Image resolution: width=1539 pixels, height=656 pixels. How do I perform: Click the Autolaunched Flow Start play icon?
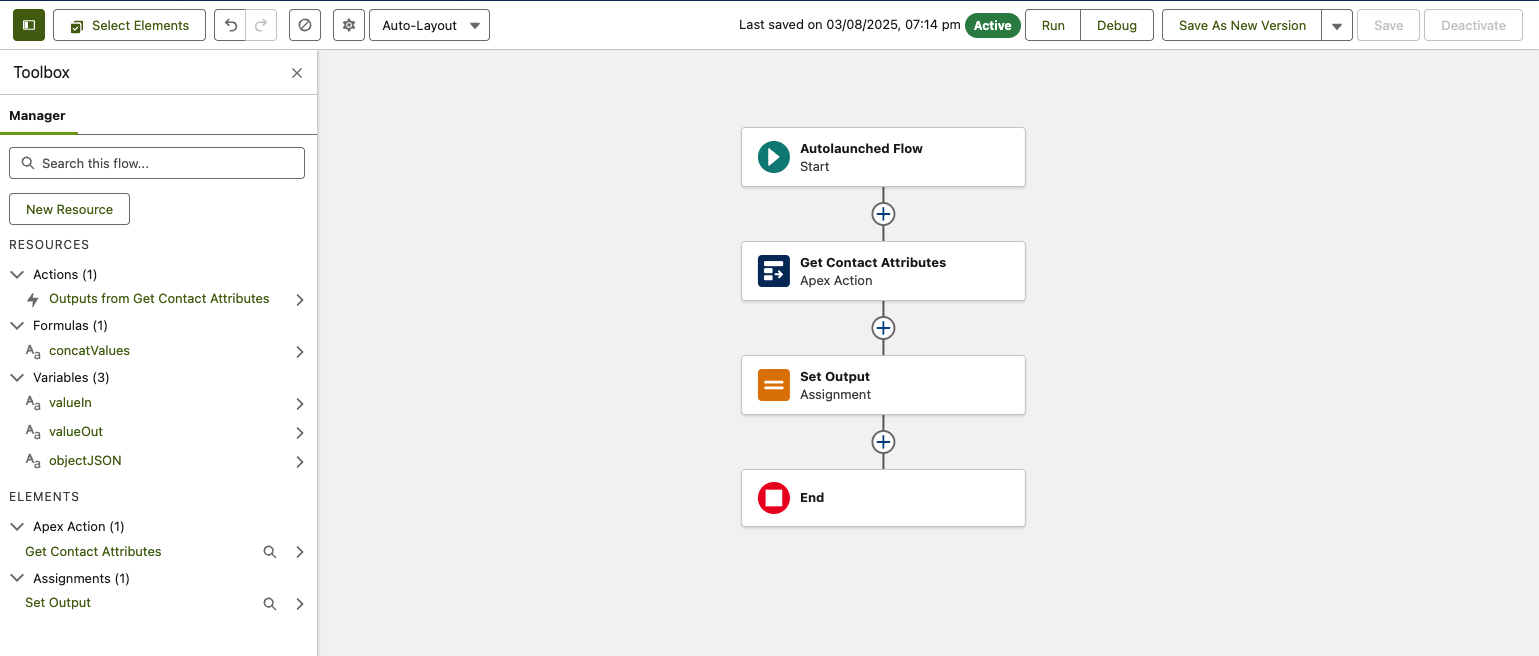(773, 157)
